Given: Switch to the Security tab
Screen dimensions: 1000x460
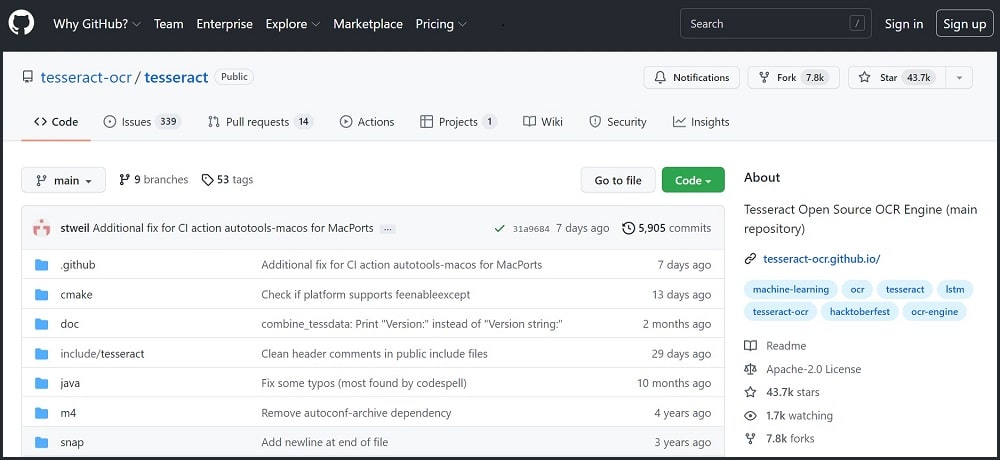Looking at the screenshot, I should pyautogui.click(x=617, y=122).
